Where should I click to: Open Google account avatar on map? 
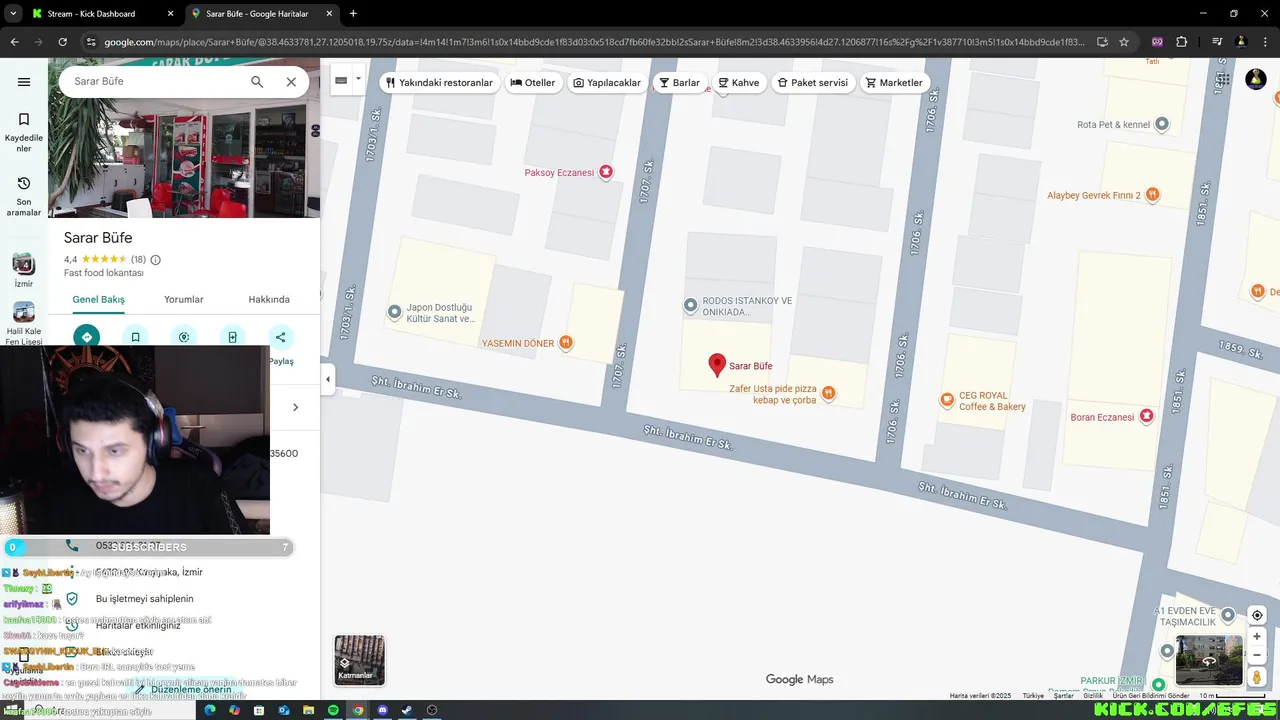tap(1256, 80)
